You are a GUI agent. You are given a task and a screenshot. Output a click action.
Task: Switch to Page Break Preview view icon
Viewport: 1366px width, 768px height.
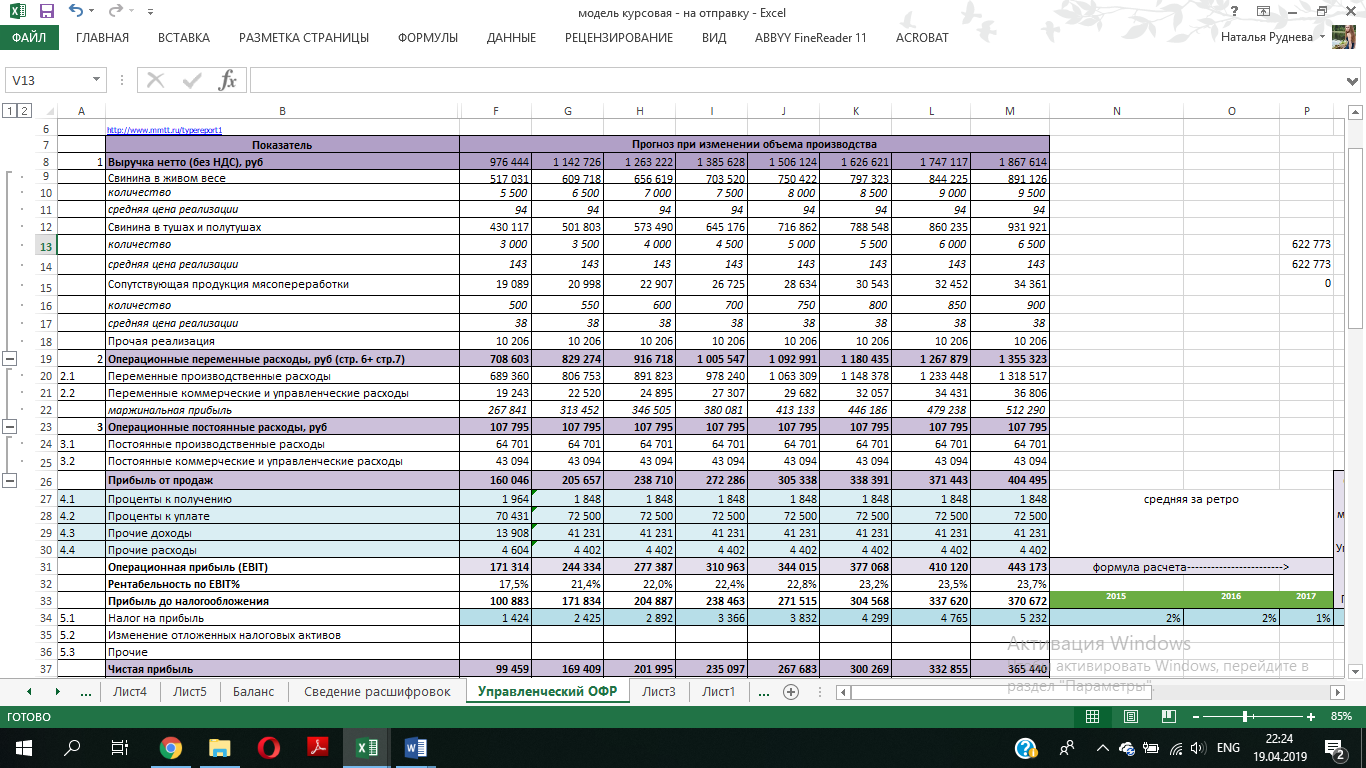click(1166, 717)
